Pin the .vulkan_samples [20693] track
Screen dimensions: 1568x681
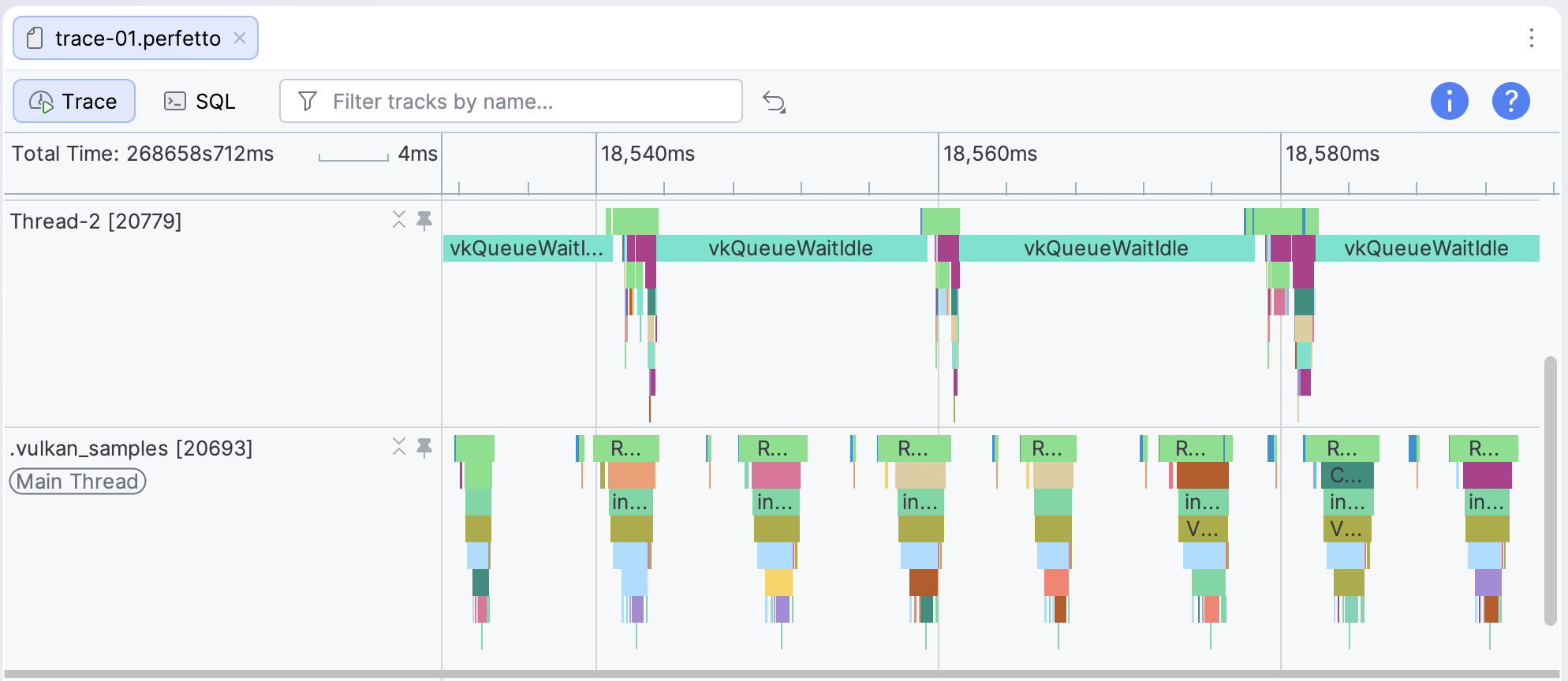[424, 447]
